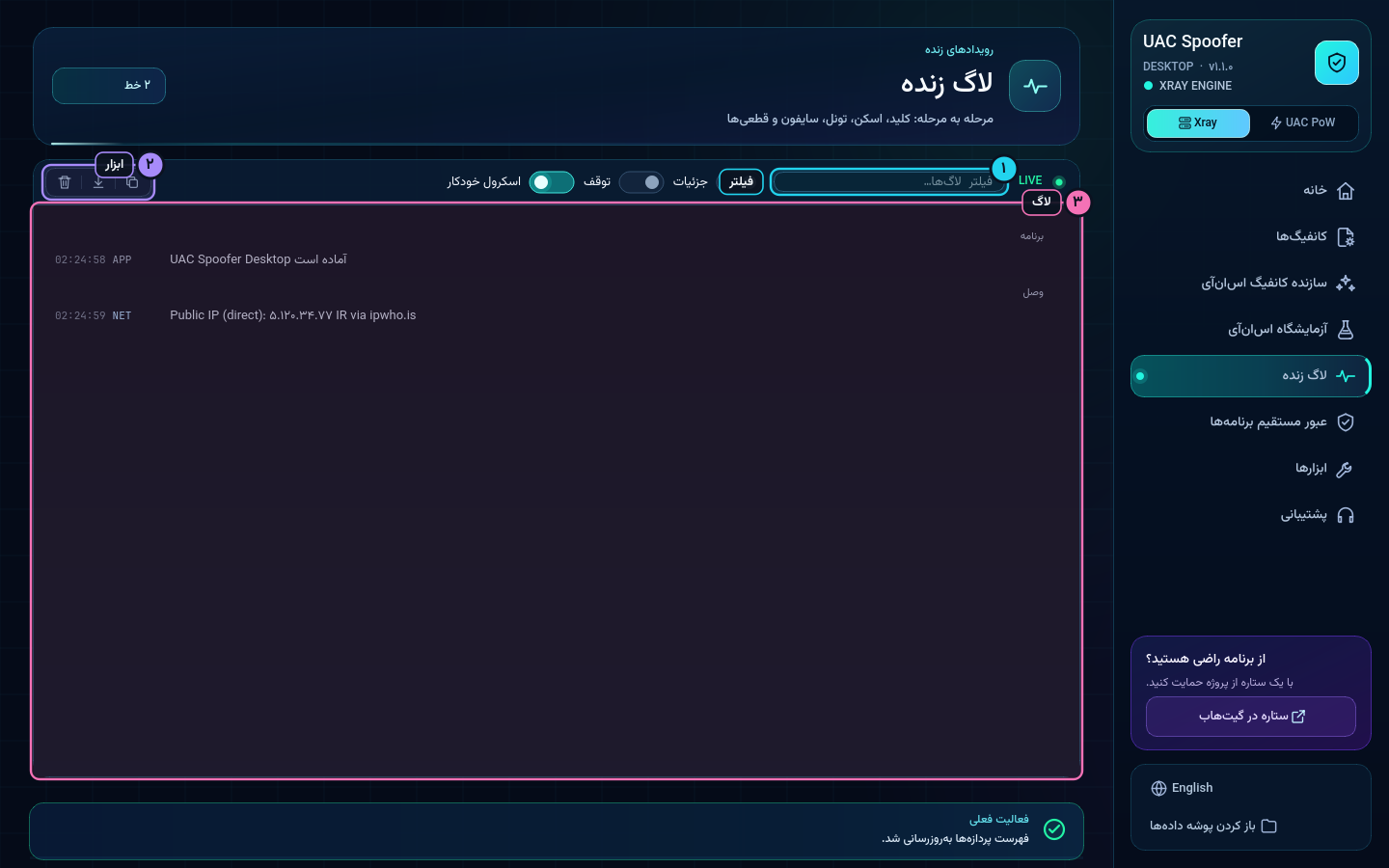This screenshot has width=1389, height=868.
Task: Click the trash icon to clear logs
Action: tap(65, 182)
